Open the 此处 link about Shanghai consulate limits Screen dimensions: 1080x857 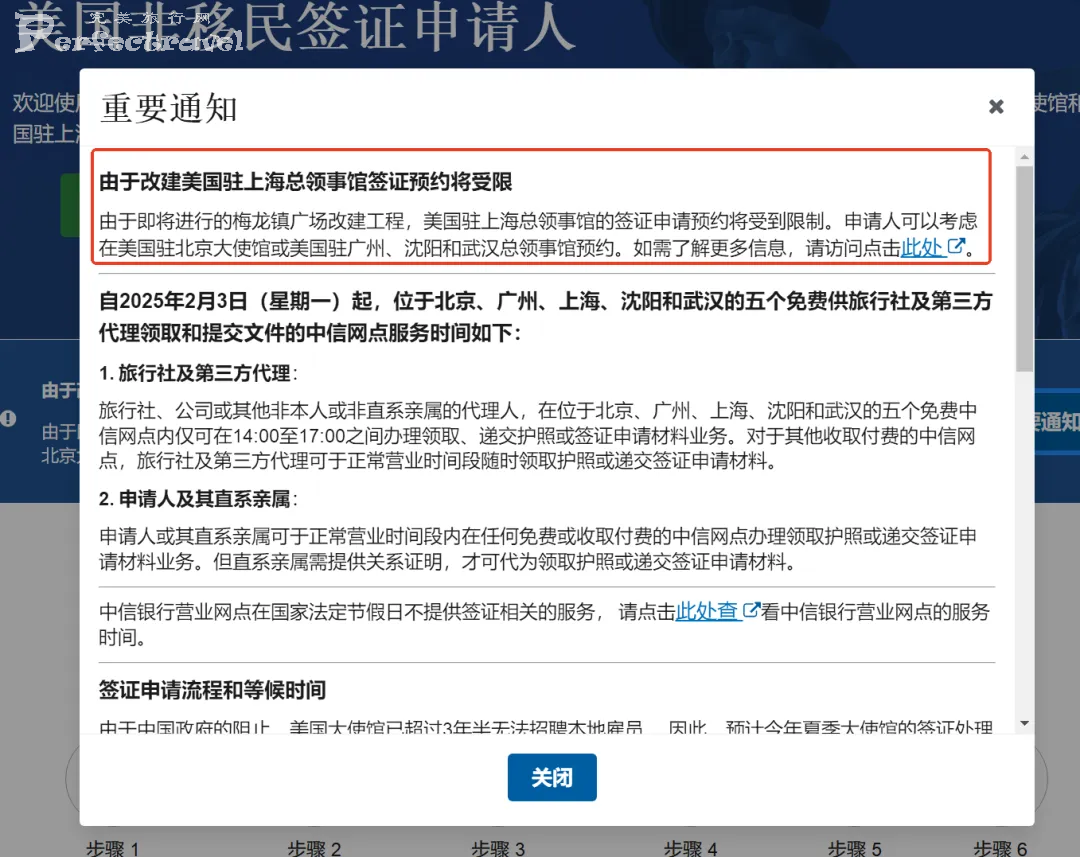click(922, 247)
